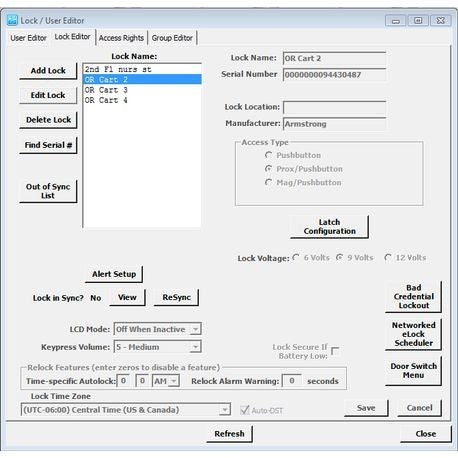Viewport: 458px width, 458px height.
Task: Open the Group Editor tab
Action: point(172,38)
